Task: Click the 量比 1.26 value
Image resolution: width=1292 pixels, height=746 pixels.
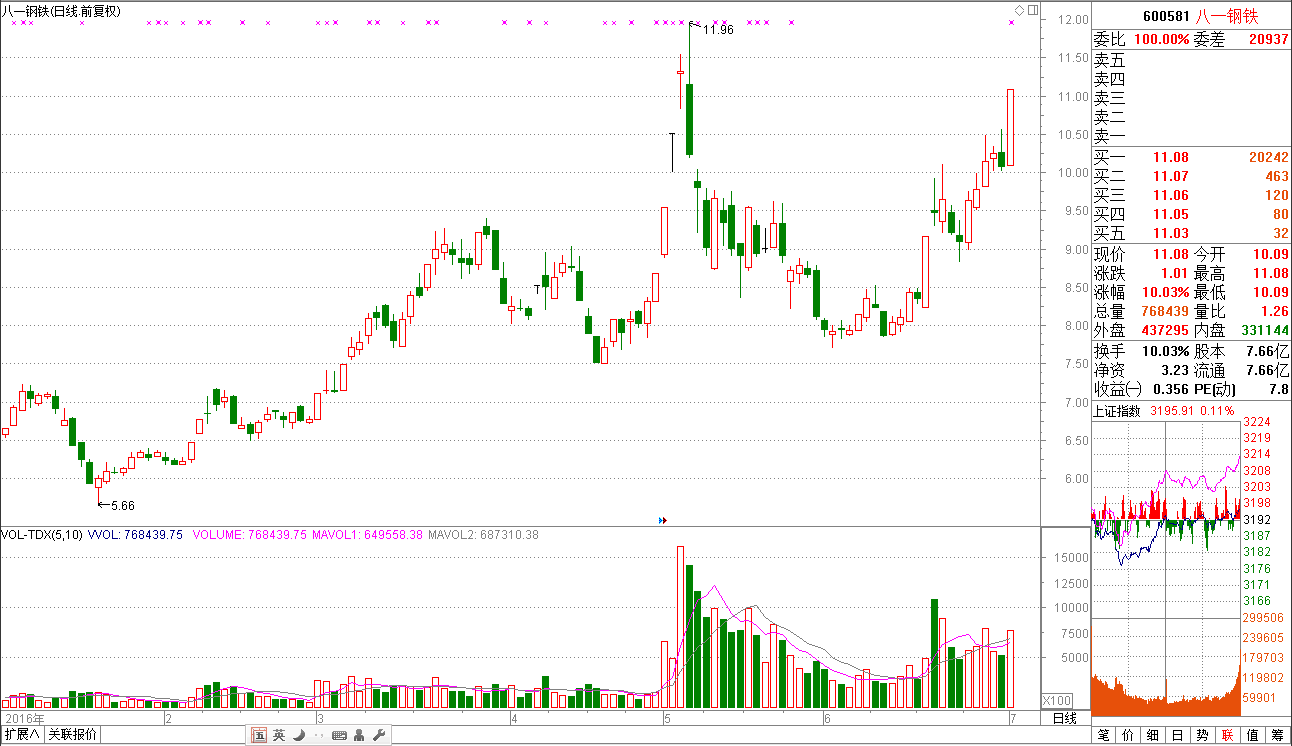Action: point(1275,312)
